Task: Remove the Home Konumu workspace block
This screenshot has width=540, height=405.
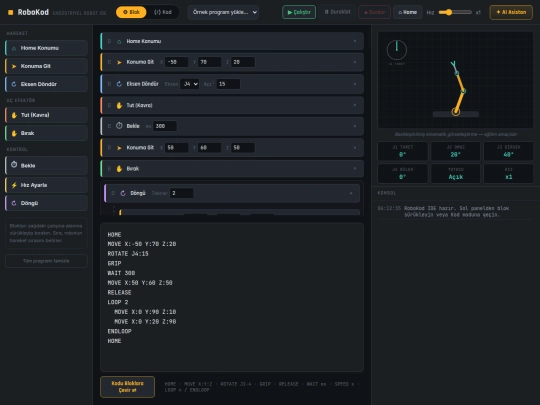Action: (x=355, y=41)
